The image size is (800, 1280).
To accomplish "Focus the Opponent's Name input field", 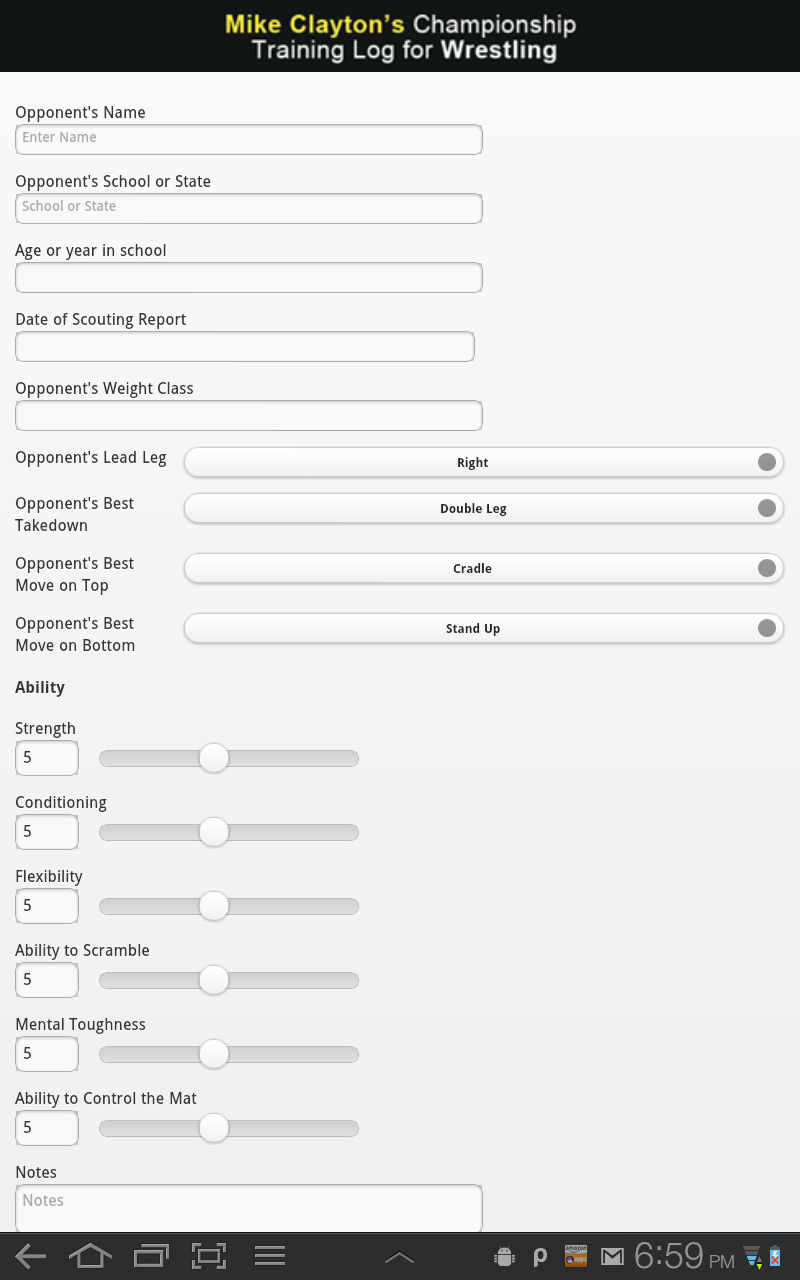I will 249,139.
